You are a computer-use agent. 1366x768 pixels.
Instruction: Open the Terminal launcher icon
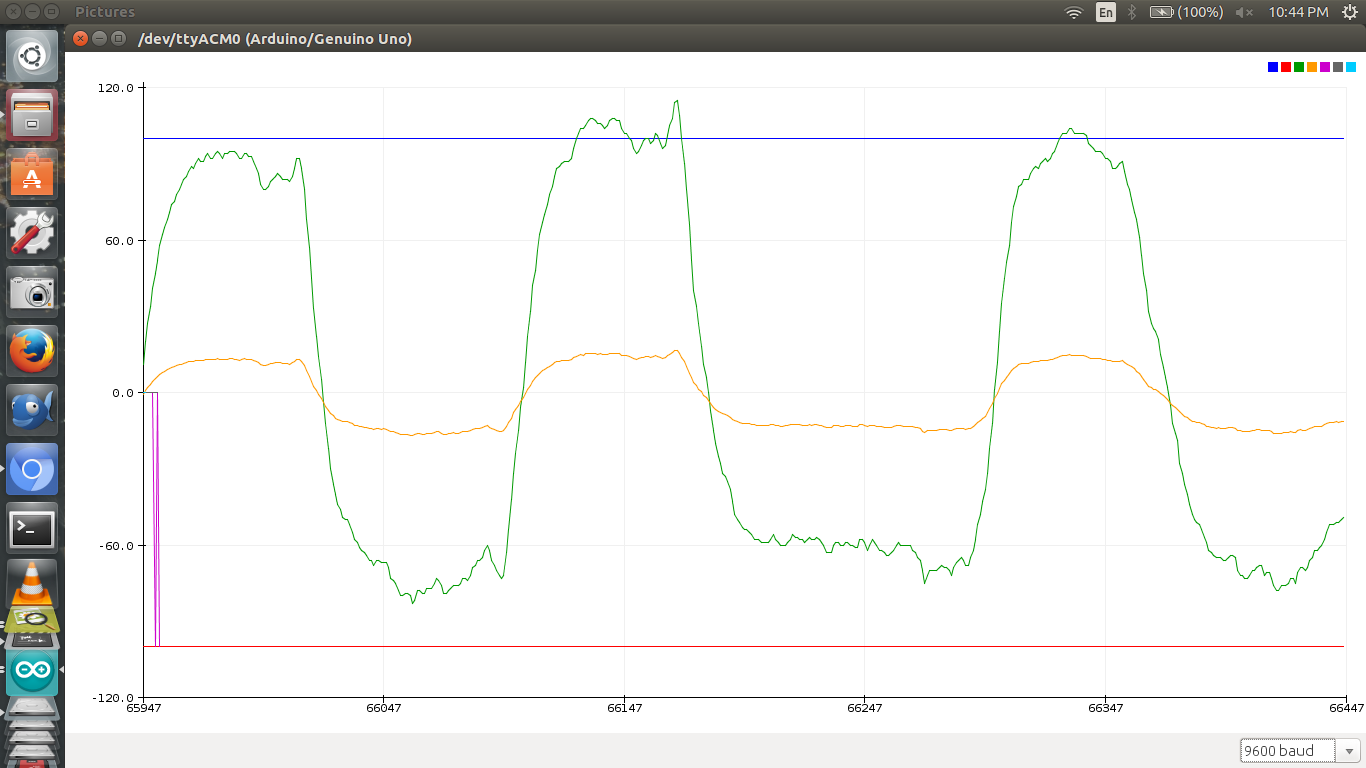point(32,528)
